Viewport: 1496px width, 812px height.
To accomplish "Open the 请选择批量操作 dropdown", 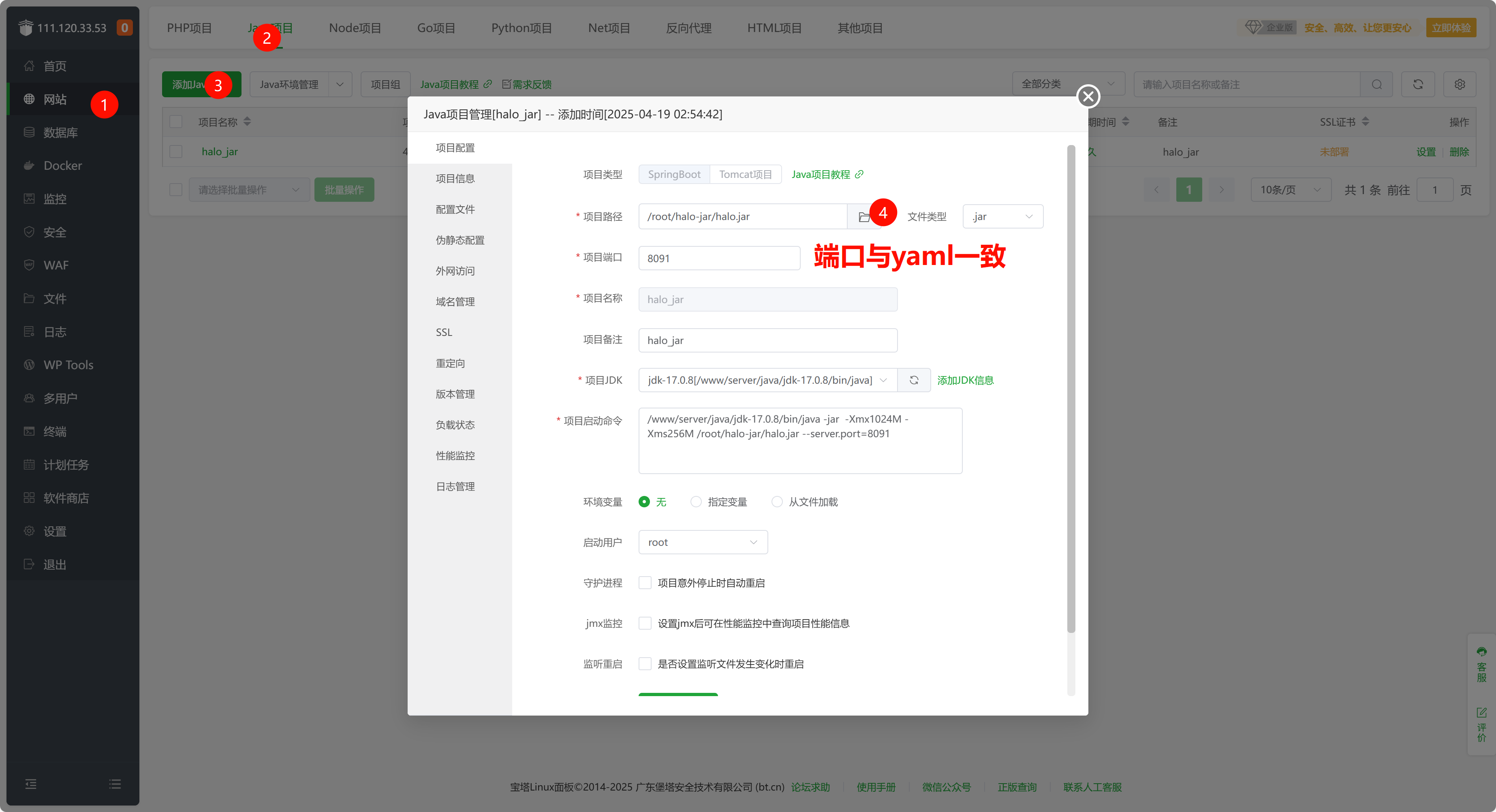I will pos(248,190).
